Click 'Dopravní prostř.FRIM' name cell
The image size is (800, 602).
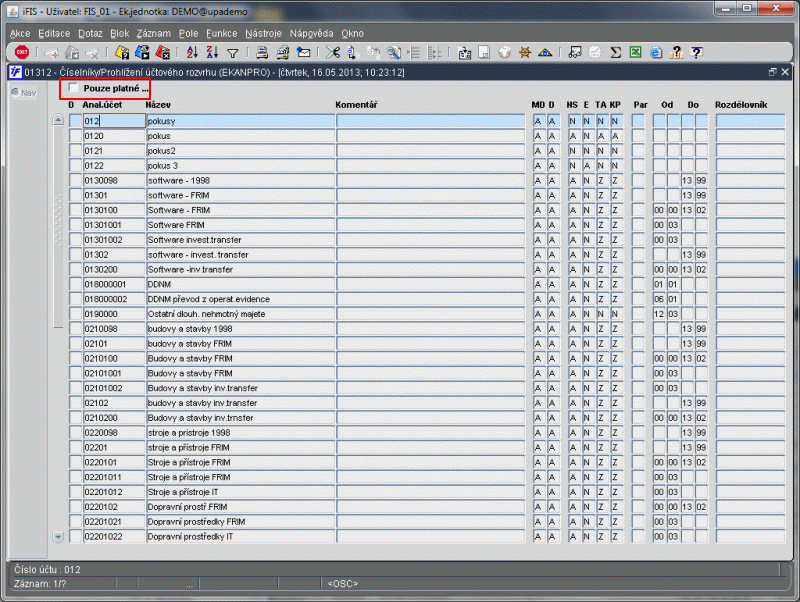coord(240,507)
